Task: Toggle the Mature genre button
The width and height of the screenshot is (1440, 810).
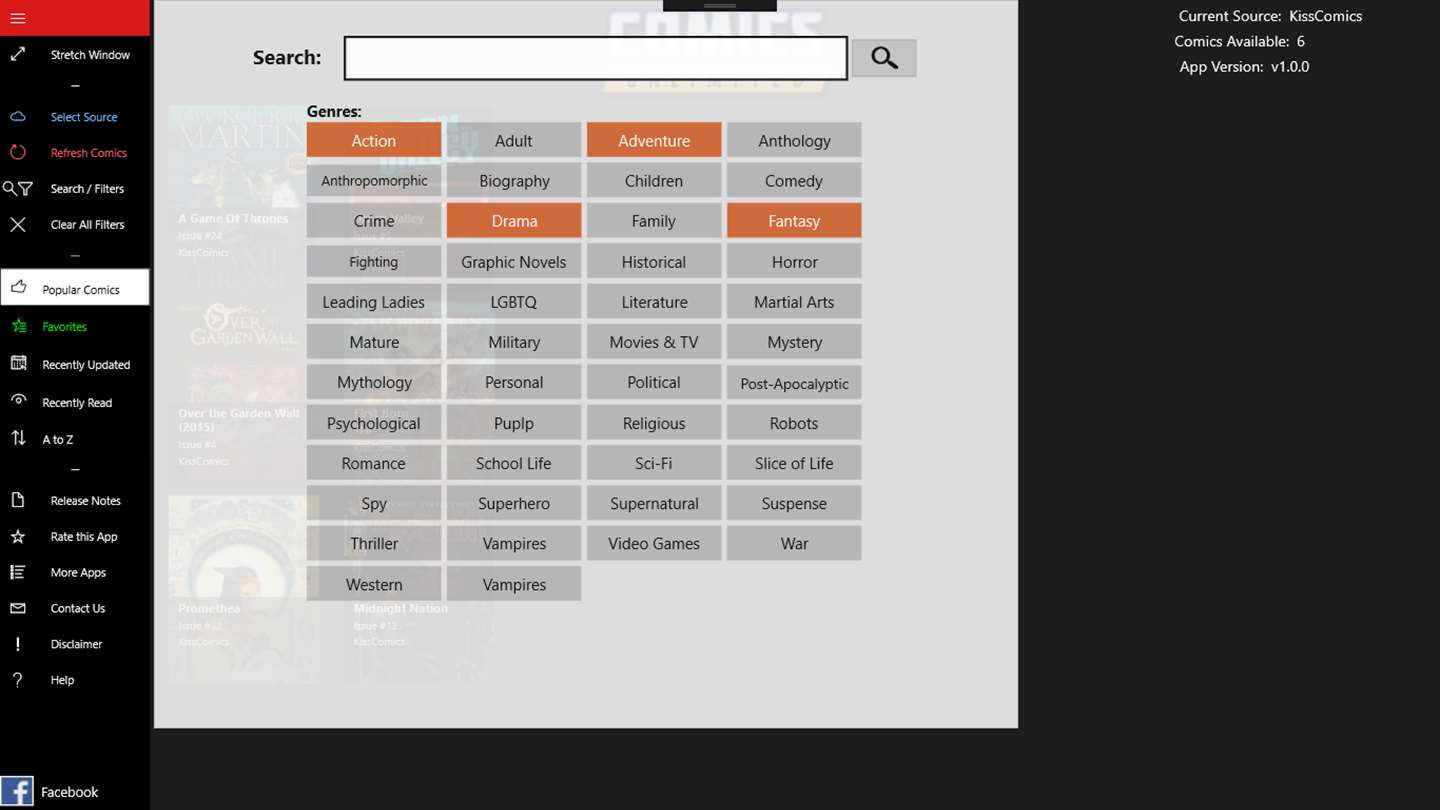Action: tap(374, 342)
